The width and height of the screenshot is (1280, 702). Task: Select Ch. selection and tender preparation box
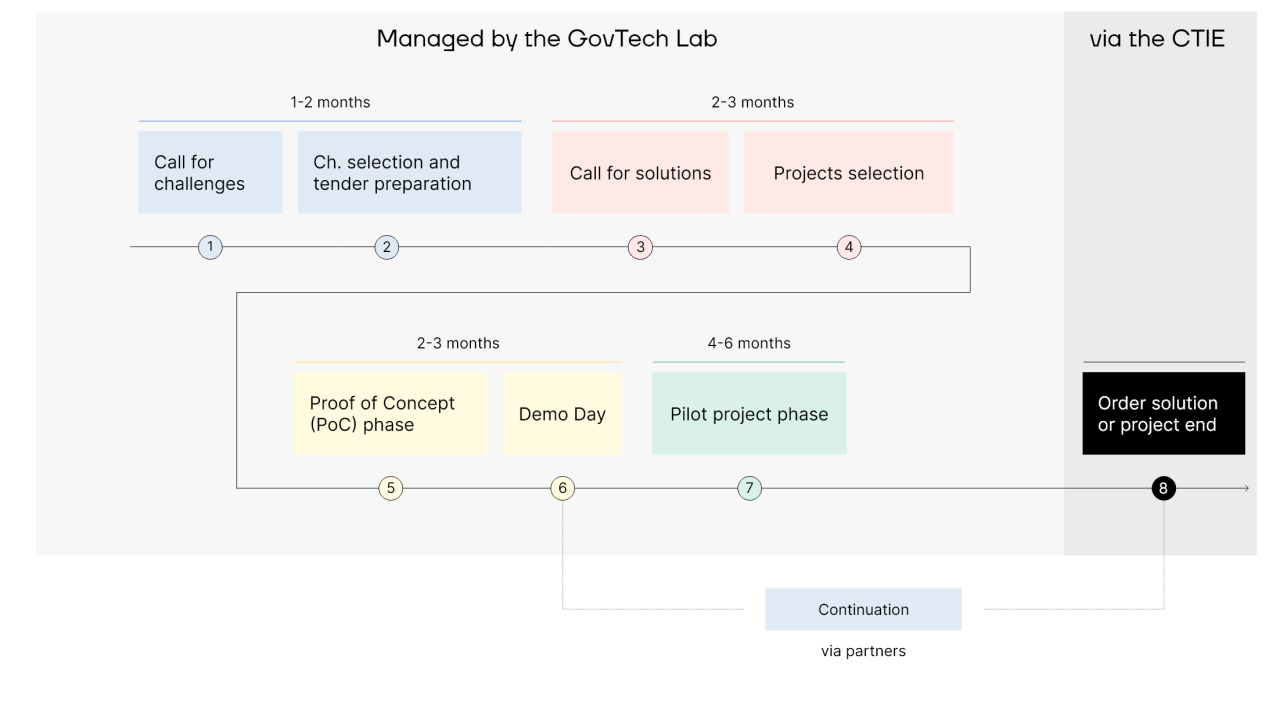410,172
